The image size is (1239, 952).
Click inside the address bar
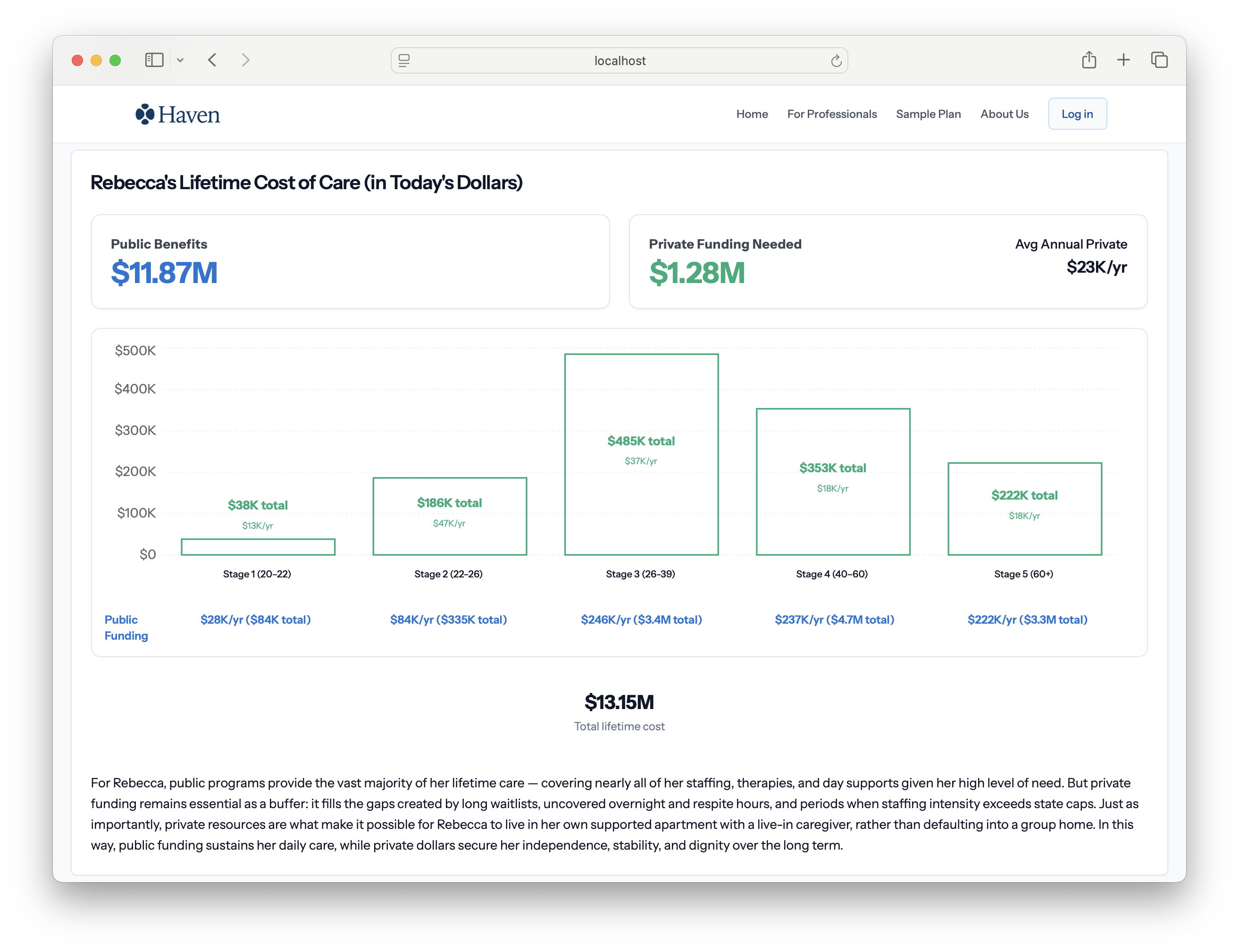(619, 60)
